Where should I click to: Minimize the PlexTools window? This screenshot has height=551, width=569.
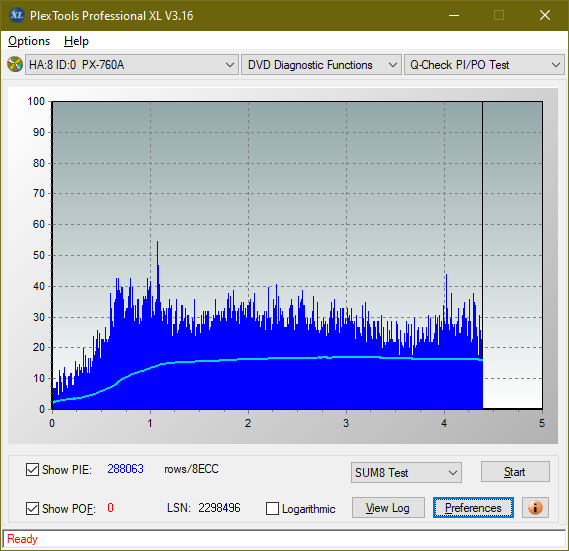(454, 15)
